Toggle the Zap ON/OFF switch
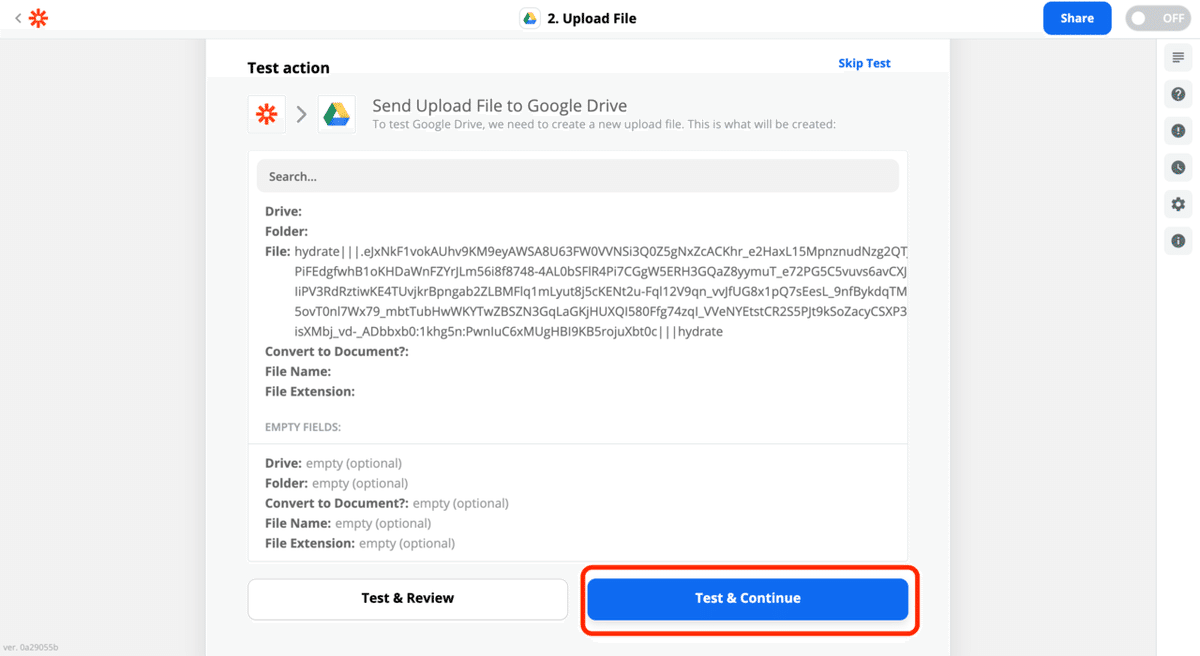The height and width of the screenshot is (656, 1200). [x=1157, y=18]
